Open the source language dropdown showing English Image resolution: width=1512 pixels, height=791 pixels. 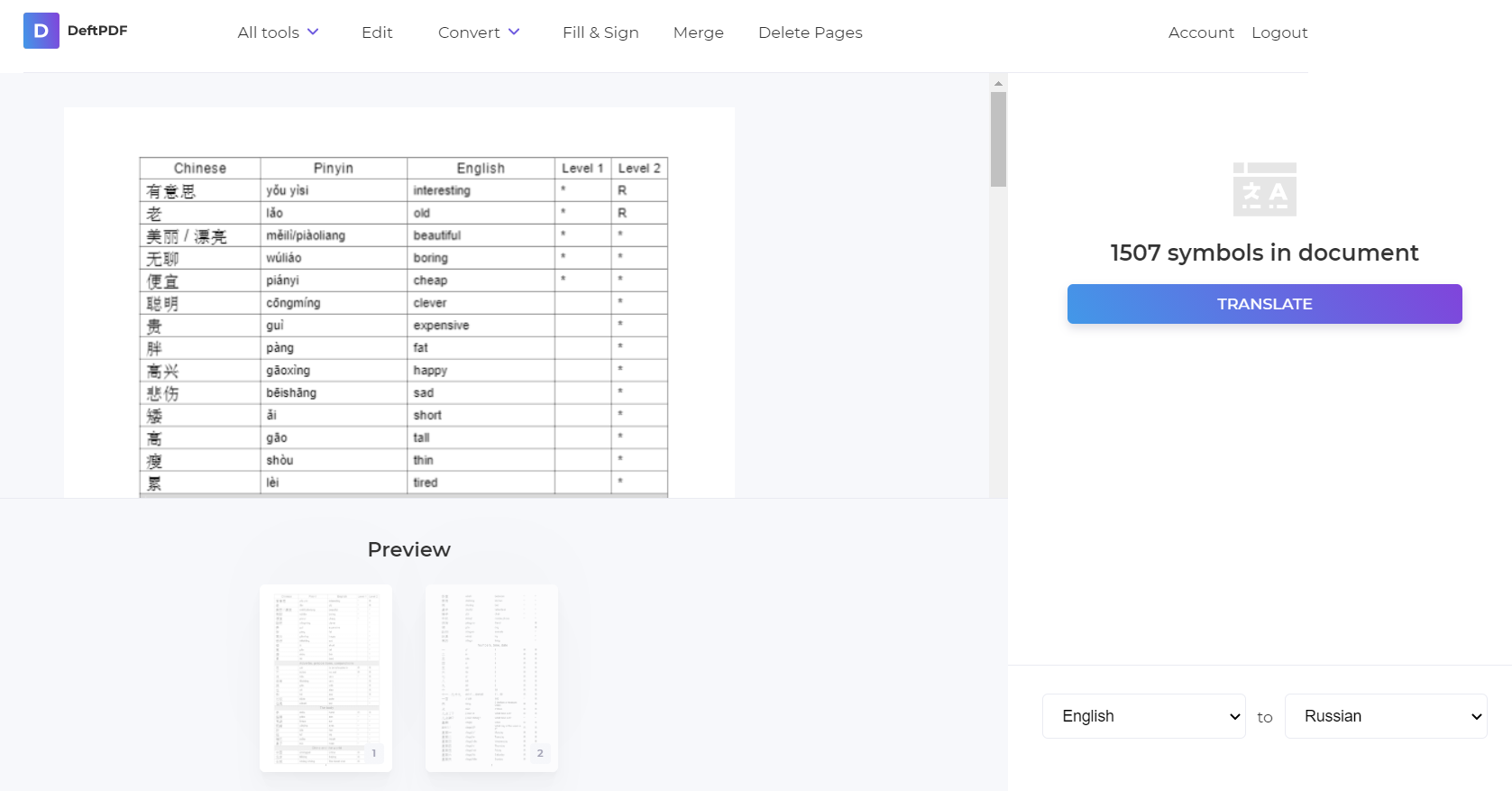click(1143, 716)
